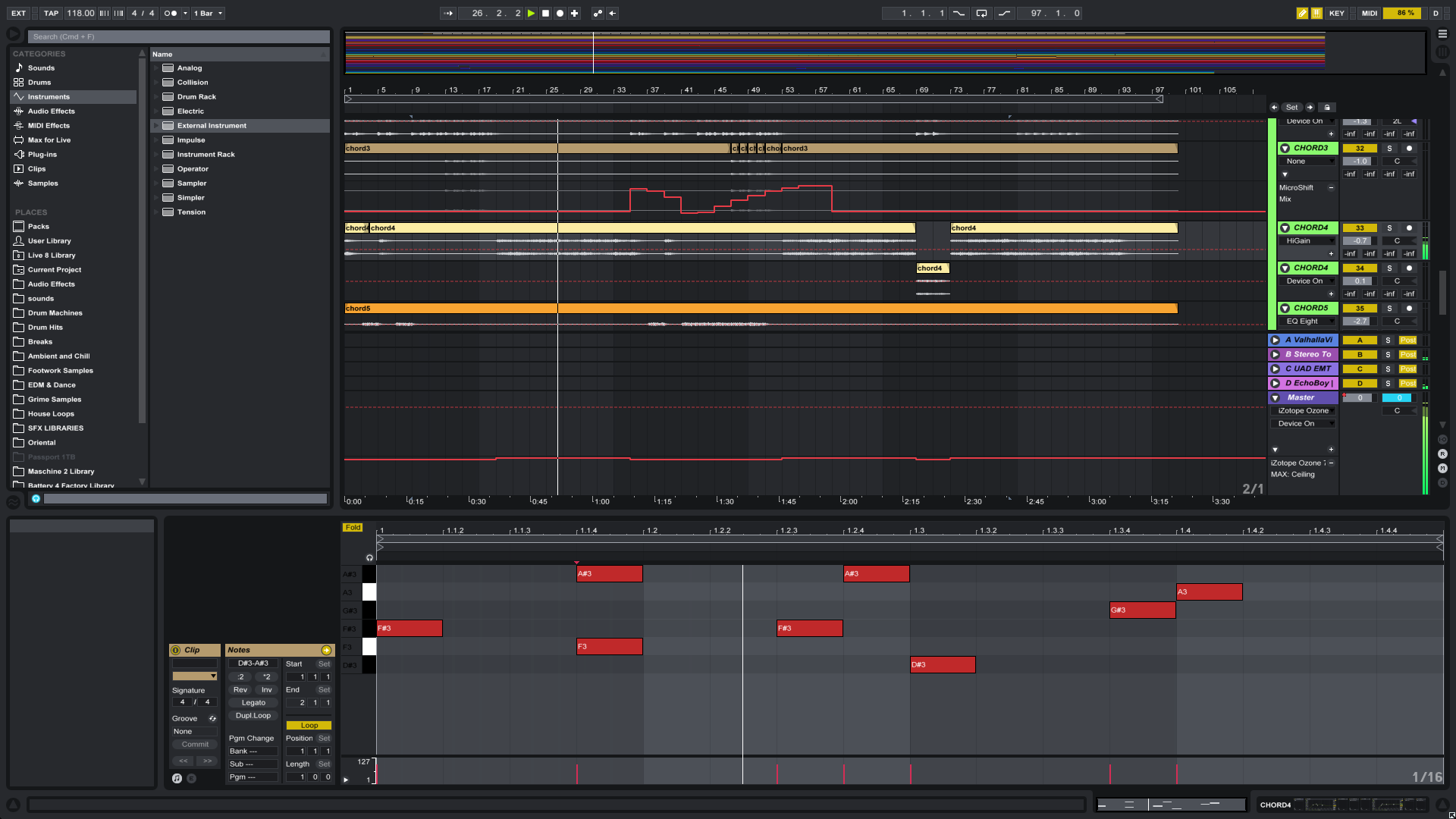
Task: Arm the CHORD5 track for recording
Action: pos(1409,308)
